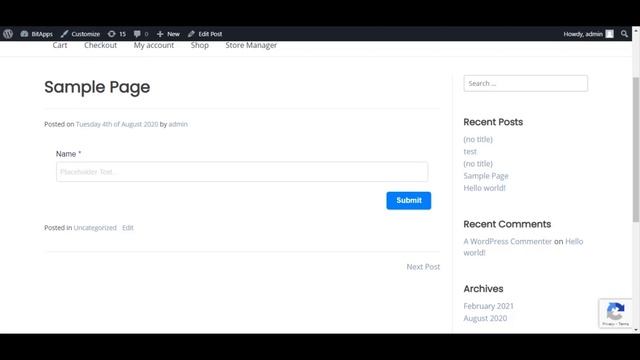Open the Customize link in admin bar
This screenshot has width=640, height=360.
[80, 34]
